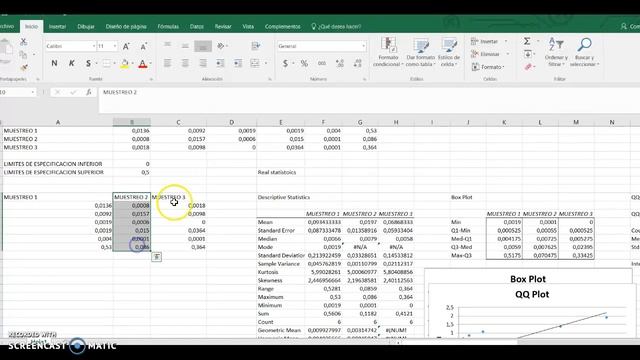Image resolution: width=640 pixels, height=360 pixels.
Task: Align text to top
Action: pos(167,46)
